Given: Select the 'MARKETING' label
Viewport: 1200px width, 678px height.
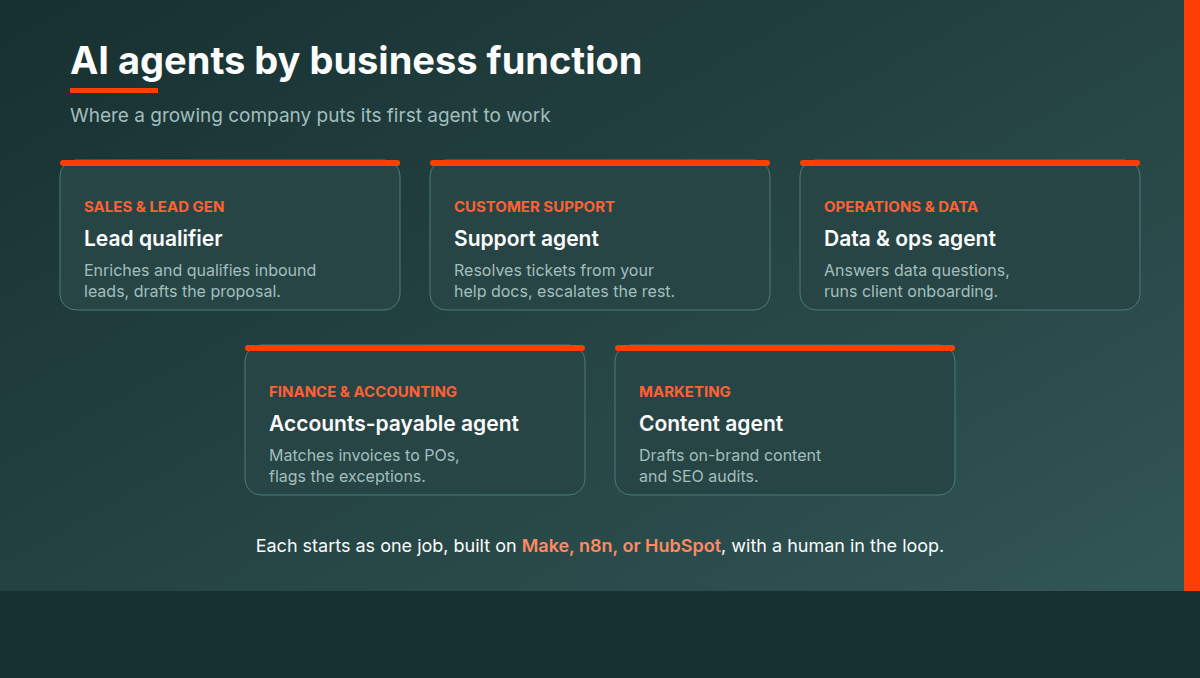Looking at the screenshot, I should pyautogui.click(x=685, y=392).
